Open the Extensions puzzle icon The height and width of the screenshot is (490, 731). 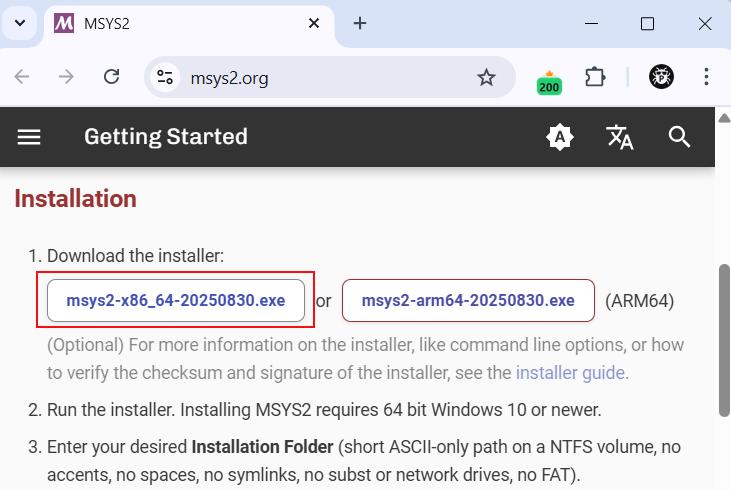pyautogui.click(x=595, y=77)
